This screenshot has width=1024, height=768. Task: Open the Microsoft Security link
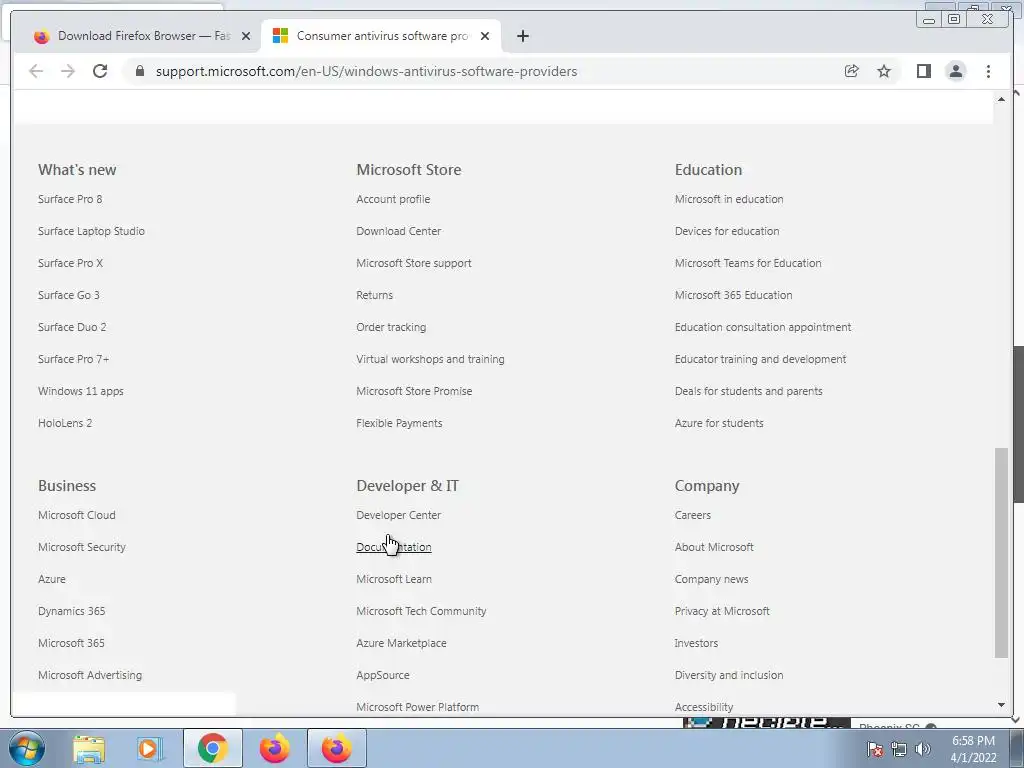82,547
